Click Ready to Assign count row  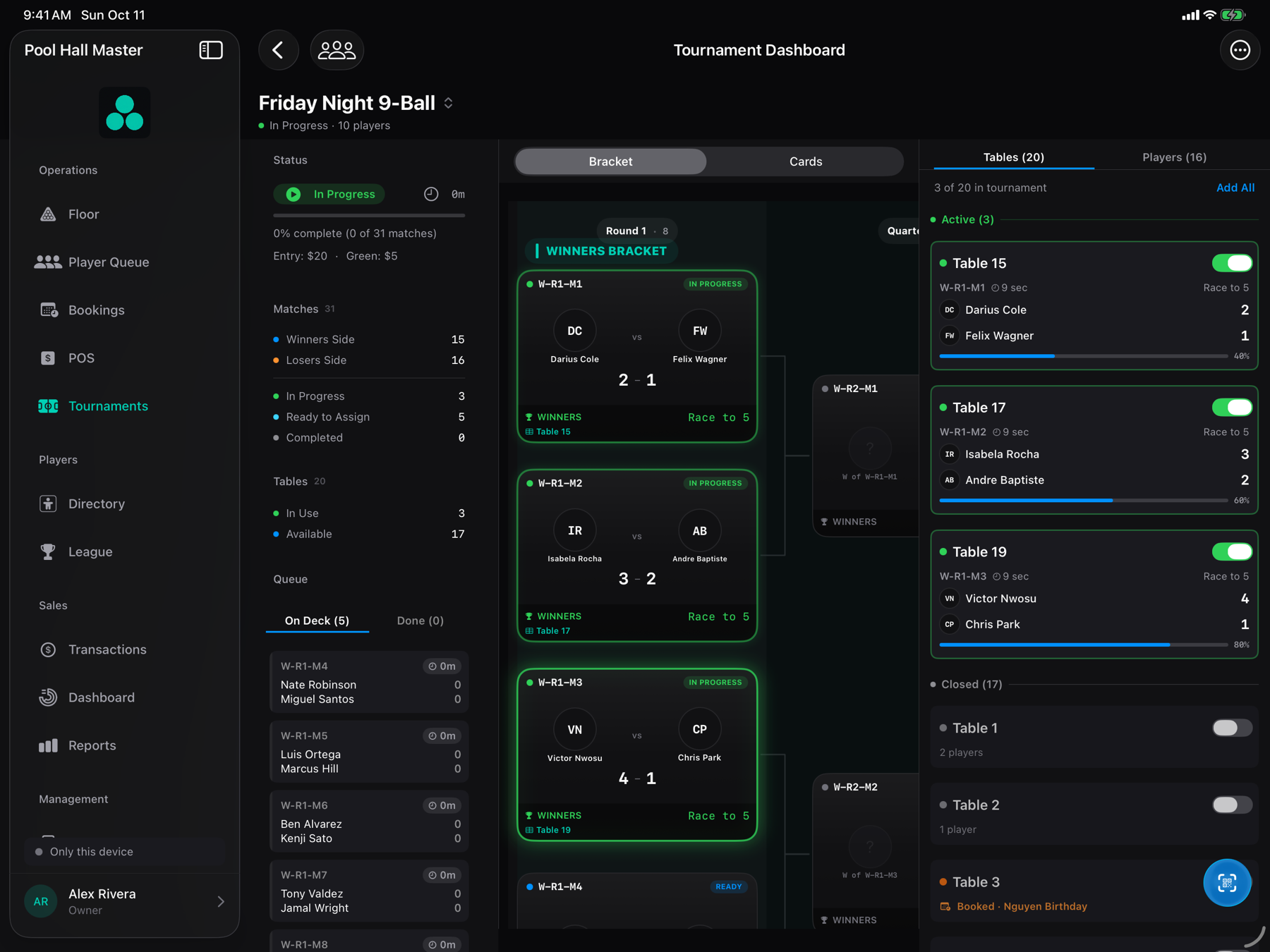coord(369,417)
